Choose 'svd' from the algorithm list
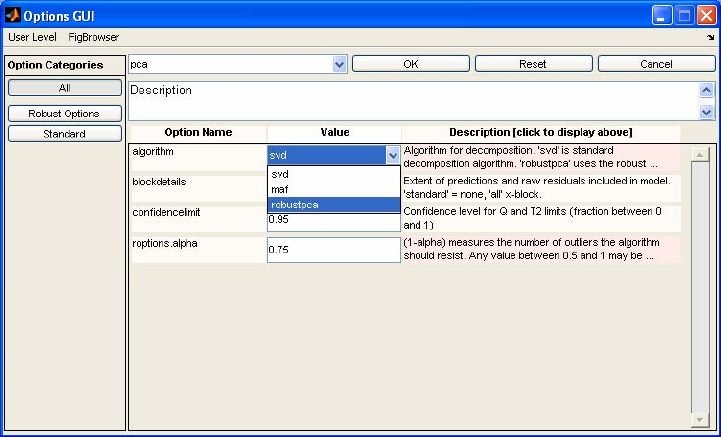 [334, 174]
